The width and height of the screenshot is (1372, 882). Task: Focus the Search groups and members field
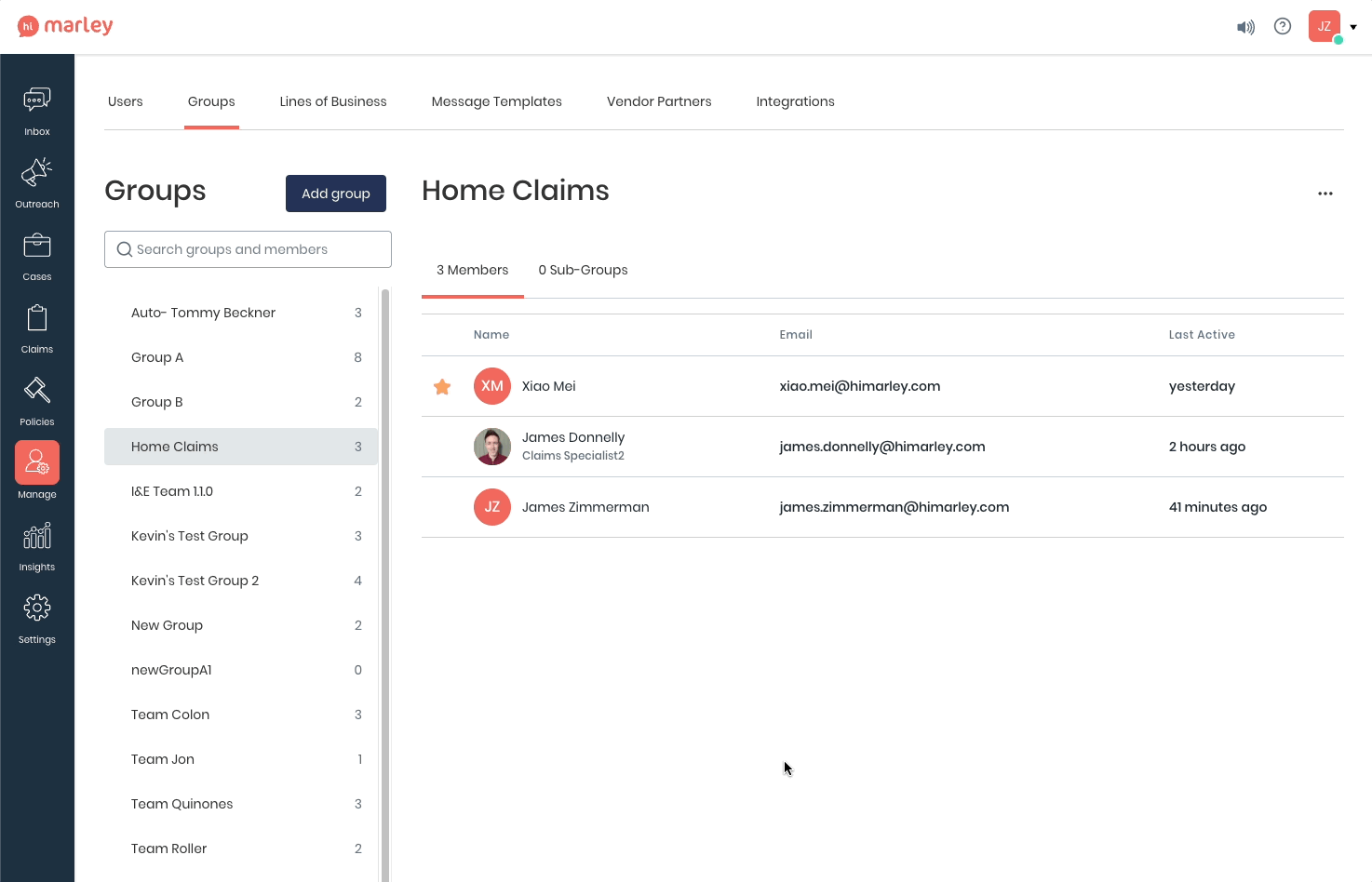point(248,249)
